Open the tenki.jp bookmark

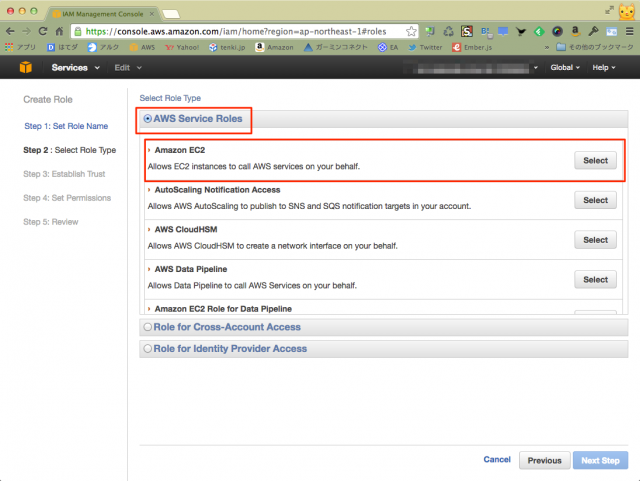[227, 47]
